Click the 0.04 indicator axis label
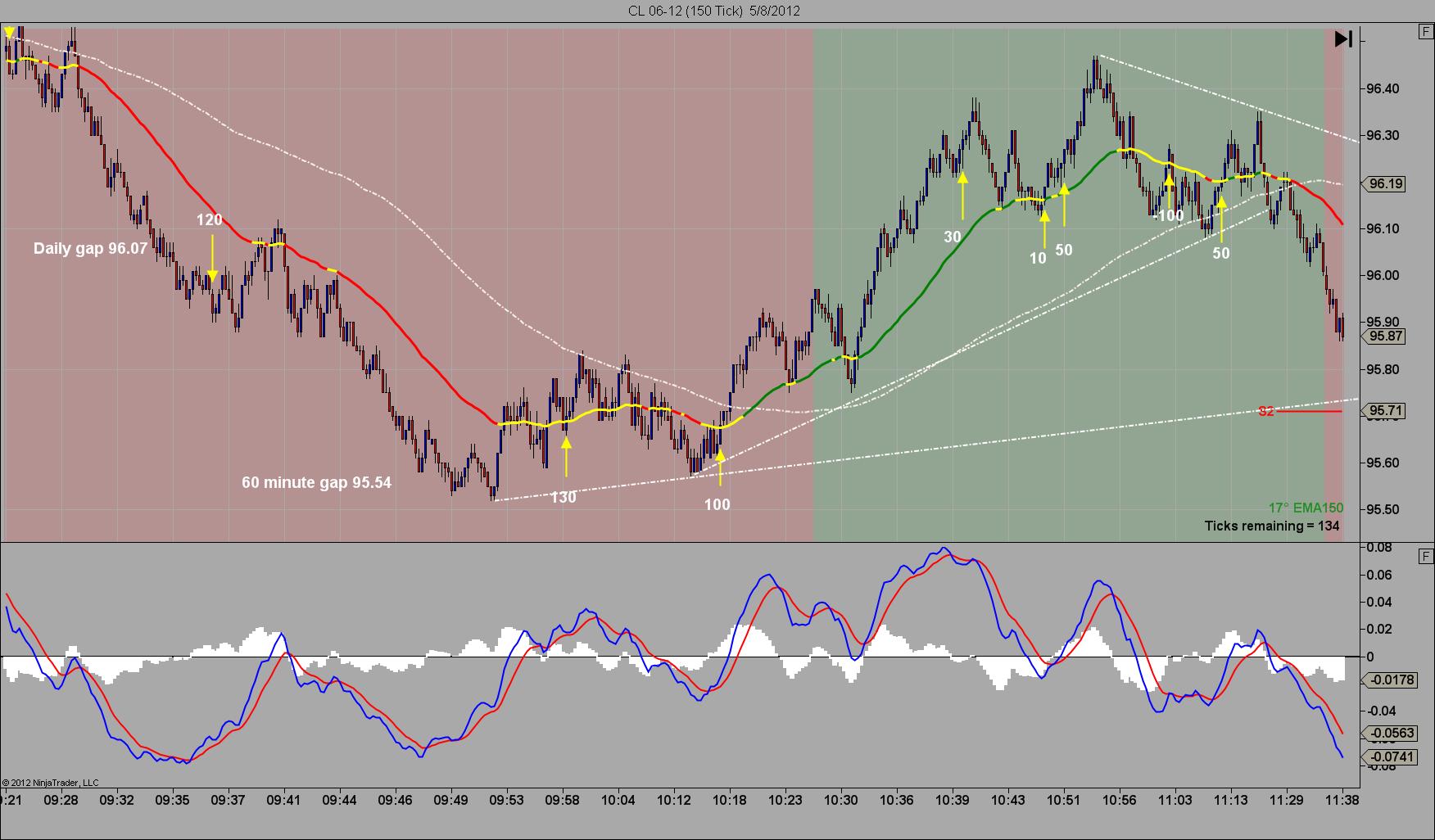 [x=1379, y=602]
